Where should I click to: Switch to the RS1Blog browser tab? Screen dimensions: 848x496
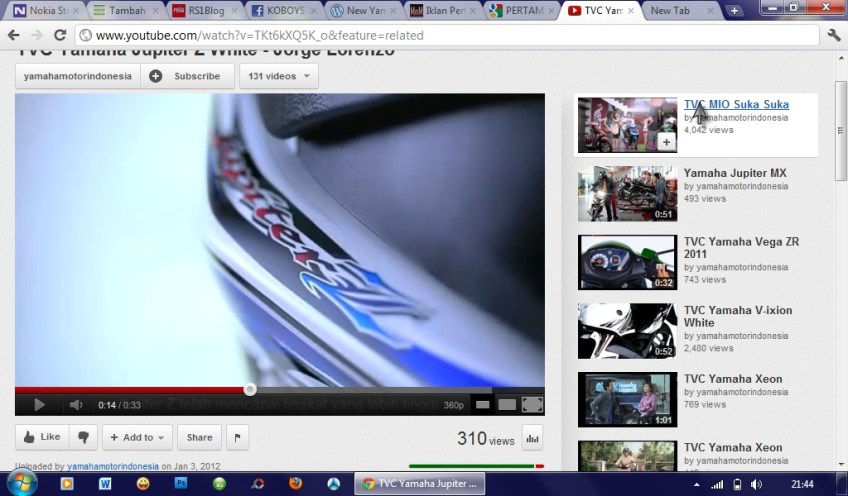click(x=199, y=11)
